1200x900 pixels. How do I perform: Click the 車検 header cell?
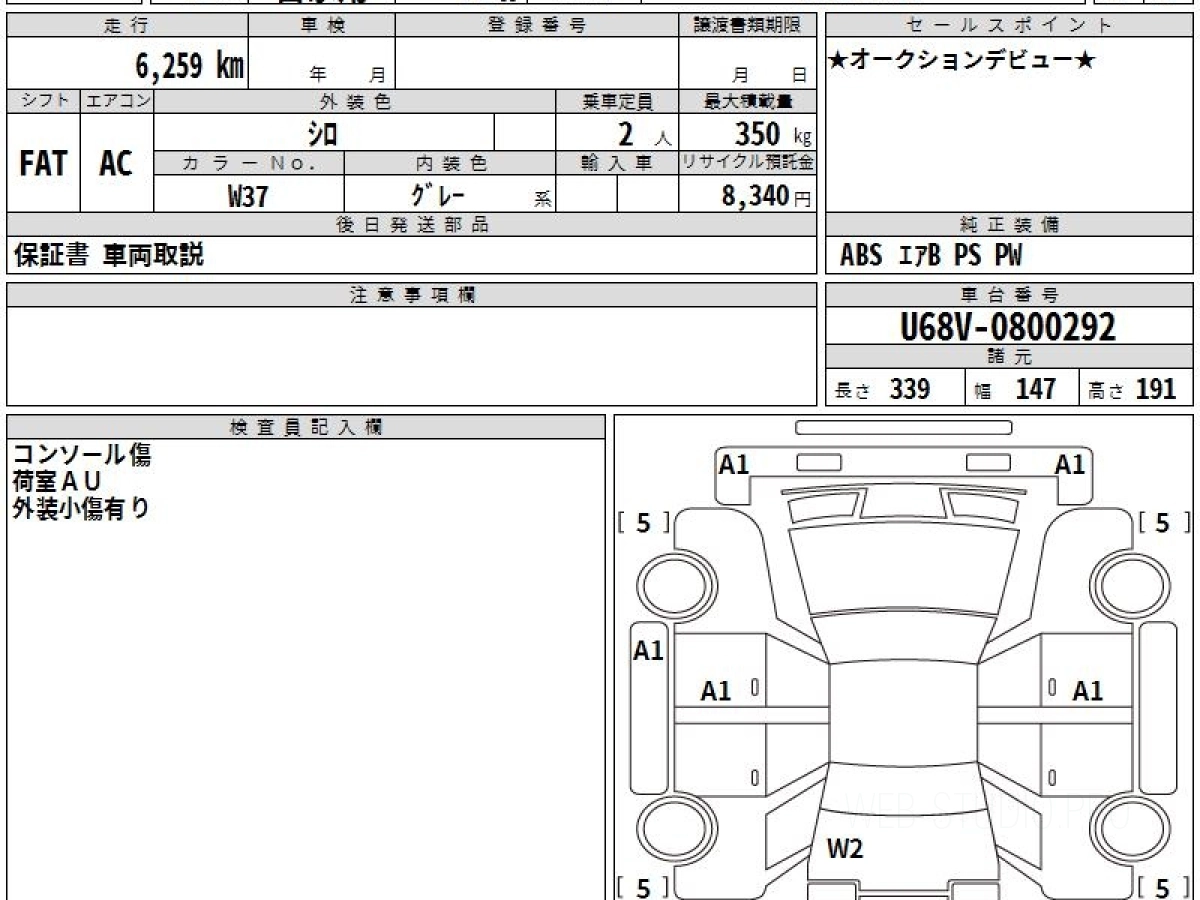click(x=322, y=26)
